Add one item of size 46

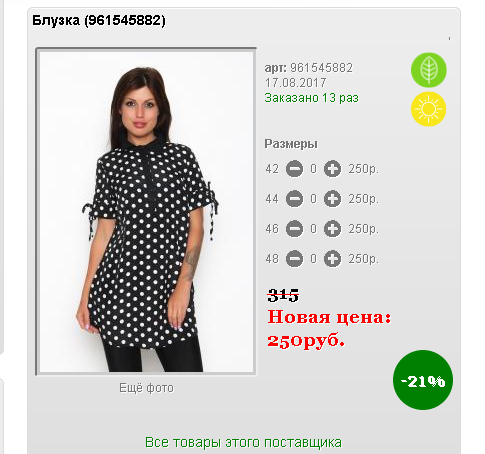click(332, 229)
